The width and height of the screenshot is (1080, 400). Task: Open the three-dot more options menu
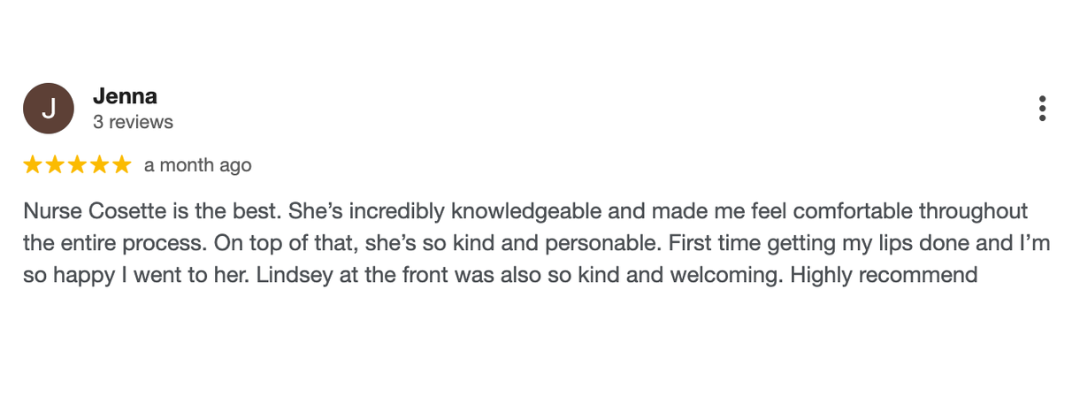(1042, 109)
